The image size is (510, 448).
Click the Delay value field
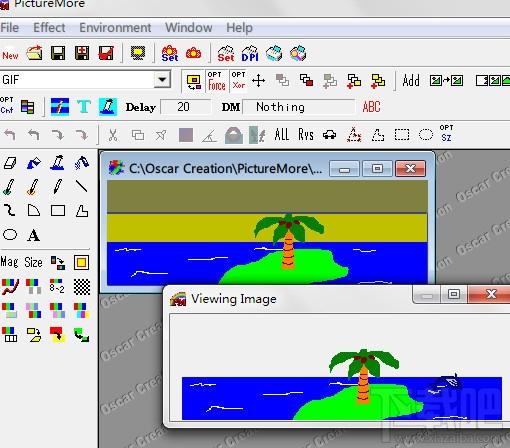click(185, 107)
